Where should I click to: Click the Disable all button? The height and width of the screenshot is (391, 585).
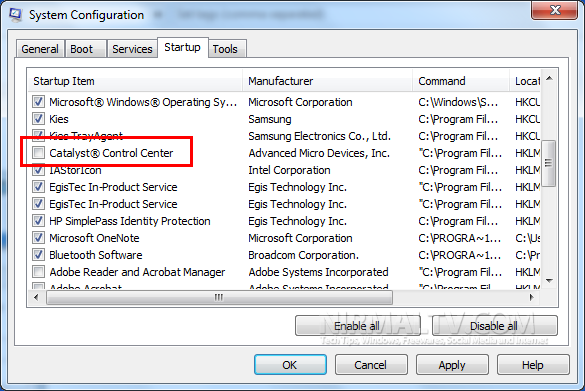494,326
